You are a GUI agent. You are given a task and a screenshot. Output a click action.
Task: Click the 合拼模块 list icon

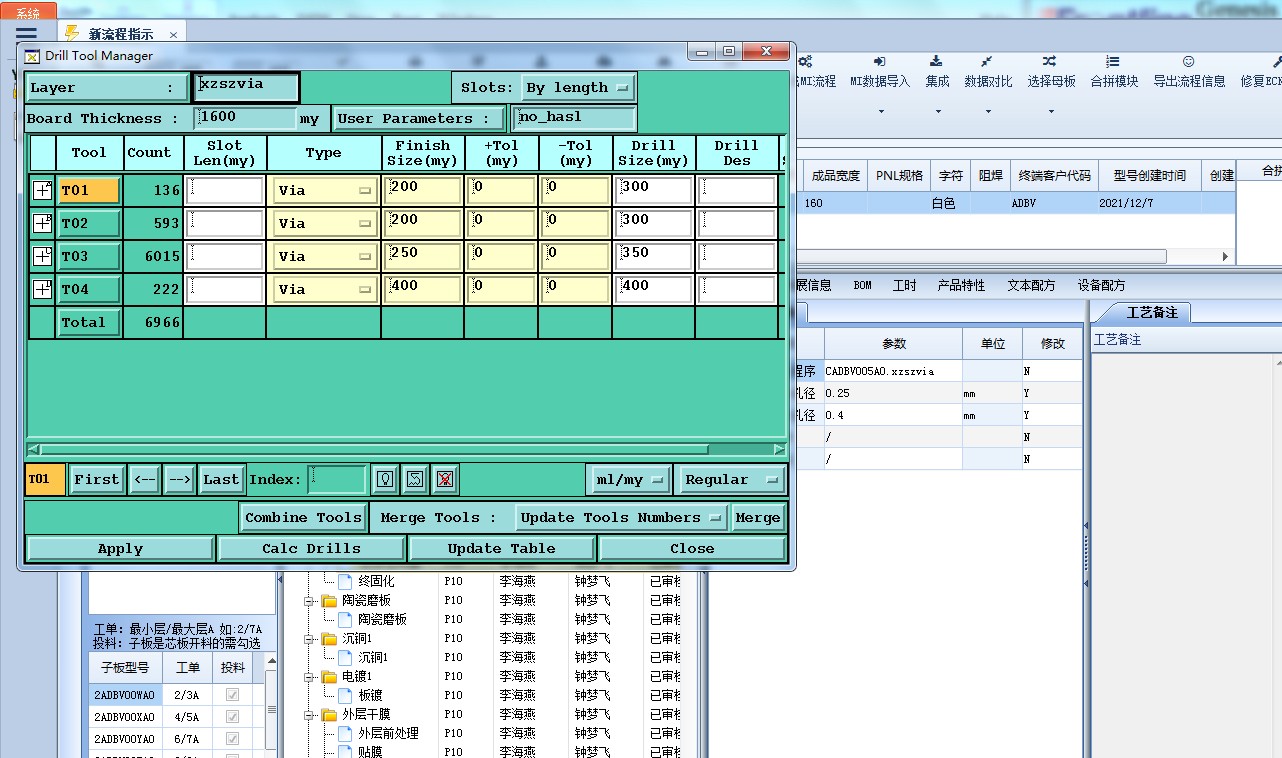coord(1113,61)
